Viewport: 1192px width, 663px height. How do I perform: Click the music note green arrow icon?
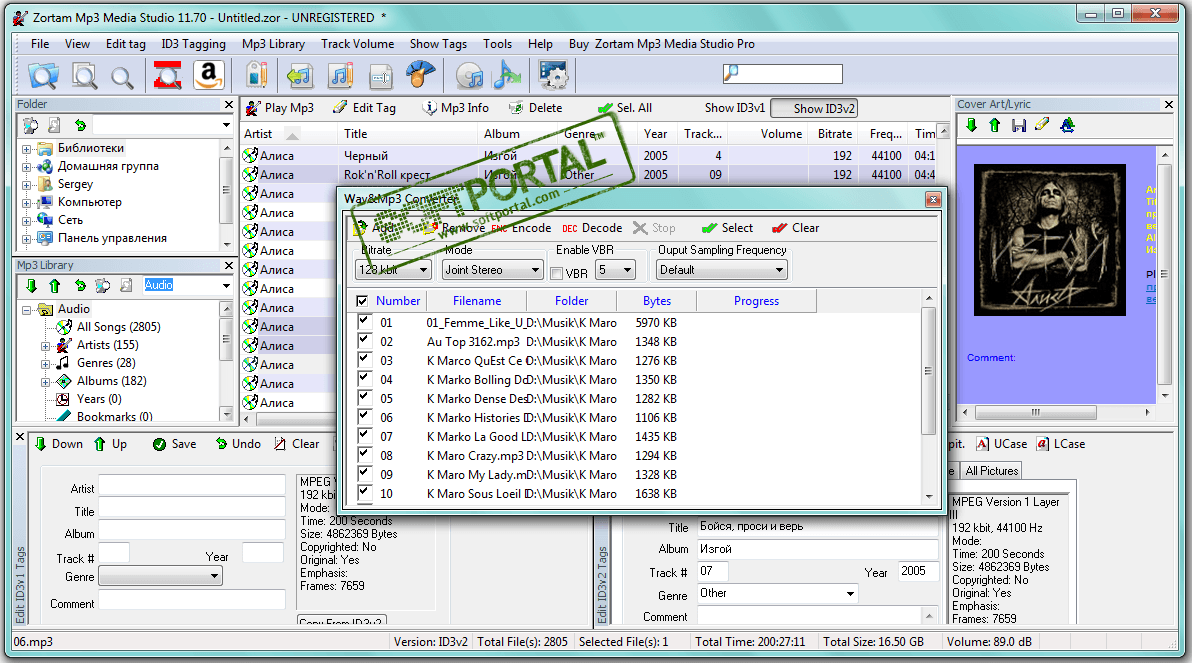click(300, 75)
